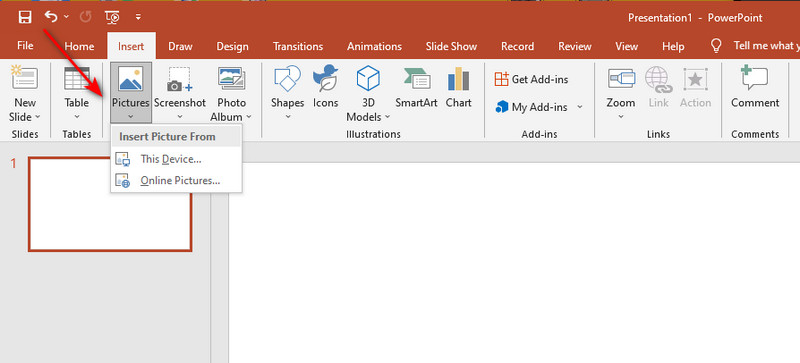Click the Action star icon
This screenshot has height=363, width=800.
[695, 80]
